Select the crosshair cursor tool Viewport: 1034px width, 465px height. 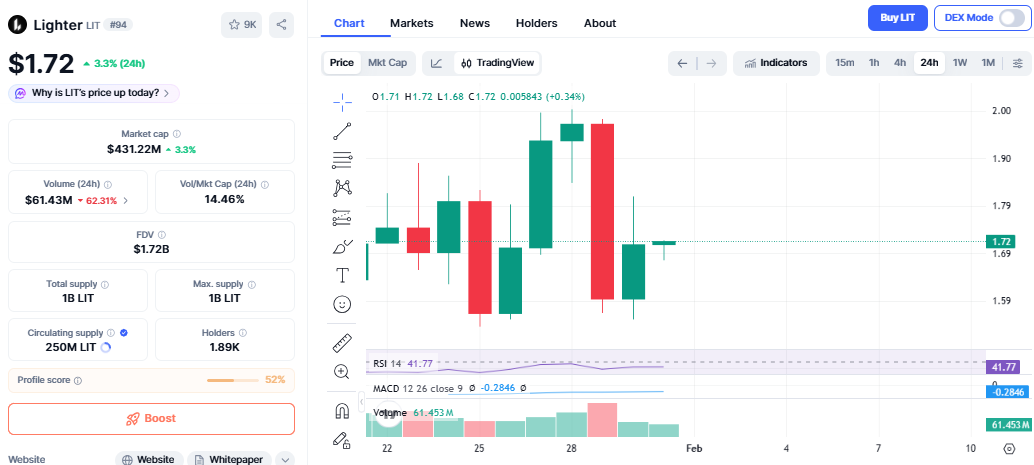pos(342,100)
